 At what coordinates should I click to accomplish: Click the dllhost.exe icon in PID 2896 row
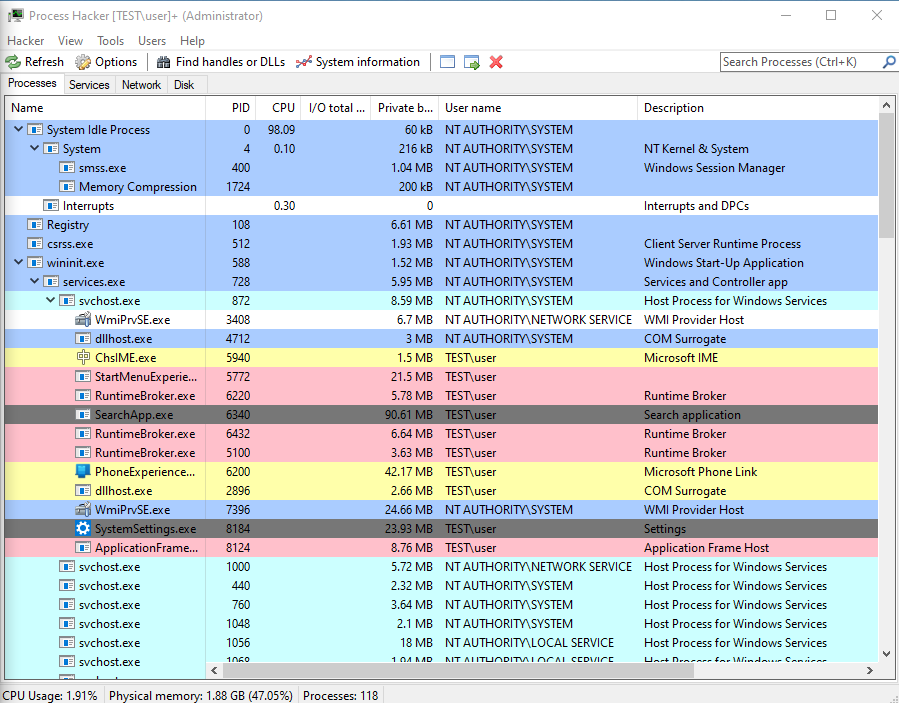83,490
